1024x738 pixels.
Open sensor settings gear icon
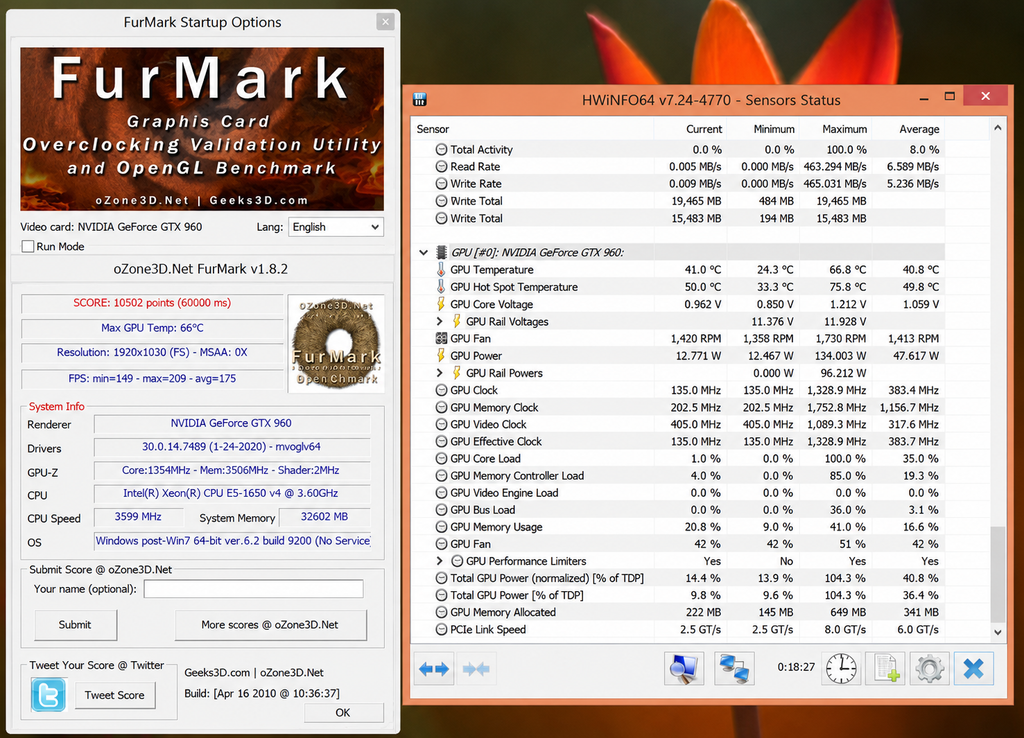pyautogui.click(x=929, y=669)
